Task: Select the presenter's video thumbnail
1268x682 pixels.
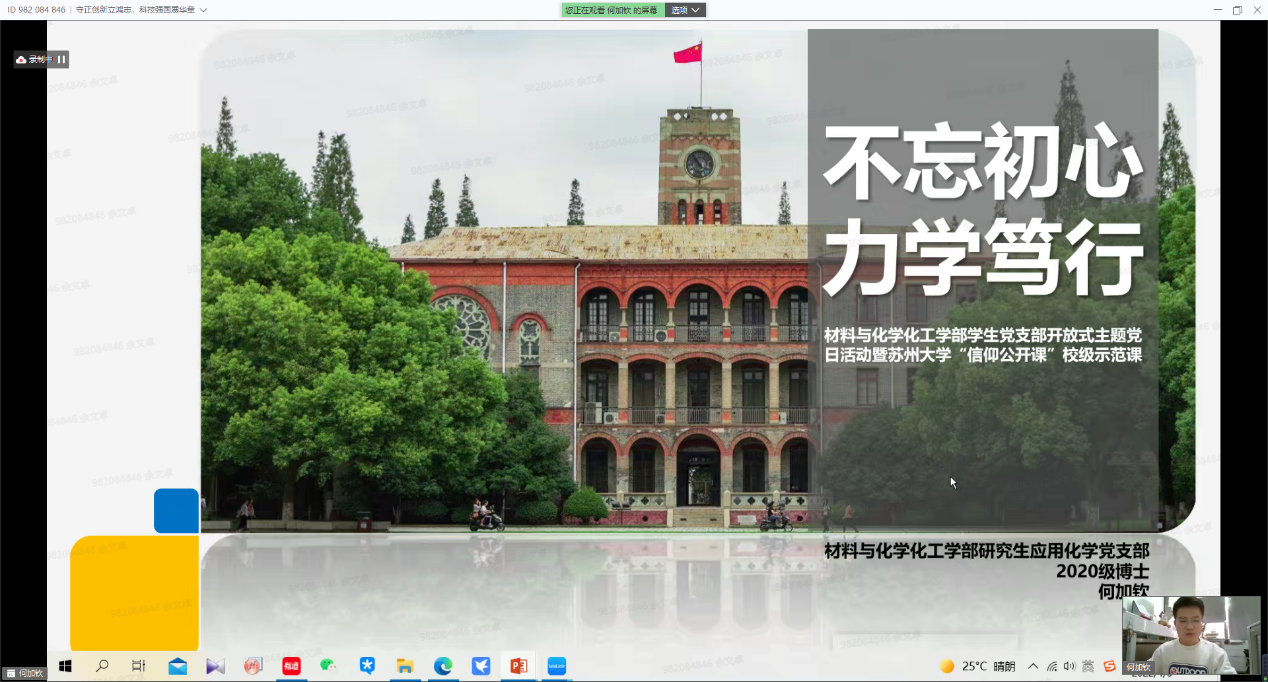Action: [1190, 634]
